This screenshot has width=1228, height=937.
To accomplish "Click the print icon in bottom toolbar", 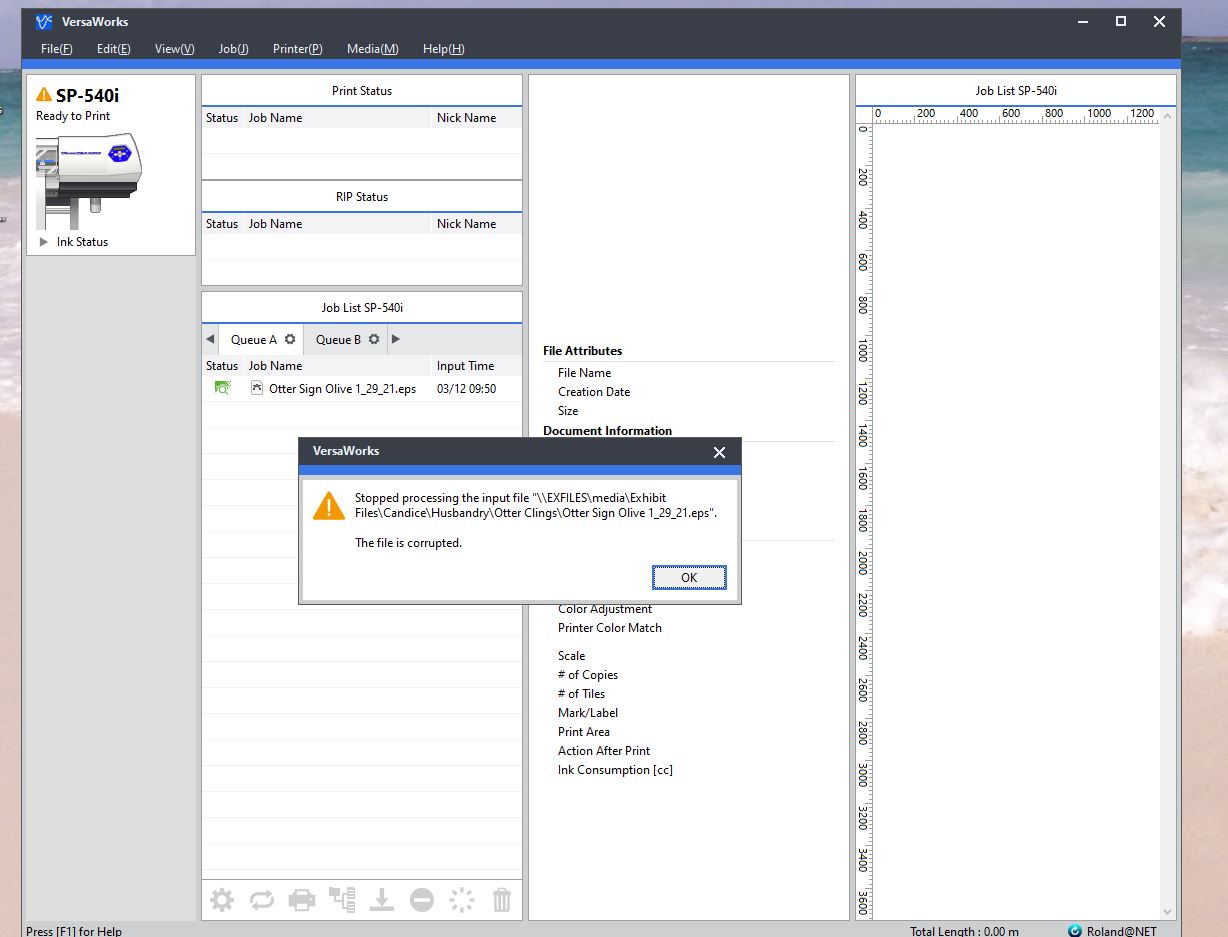I will pyautogui.click(x=302, y=900).
